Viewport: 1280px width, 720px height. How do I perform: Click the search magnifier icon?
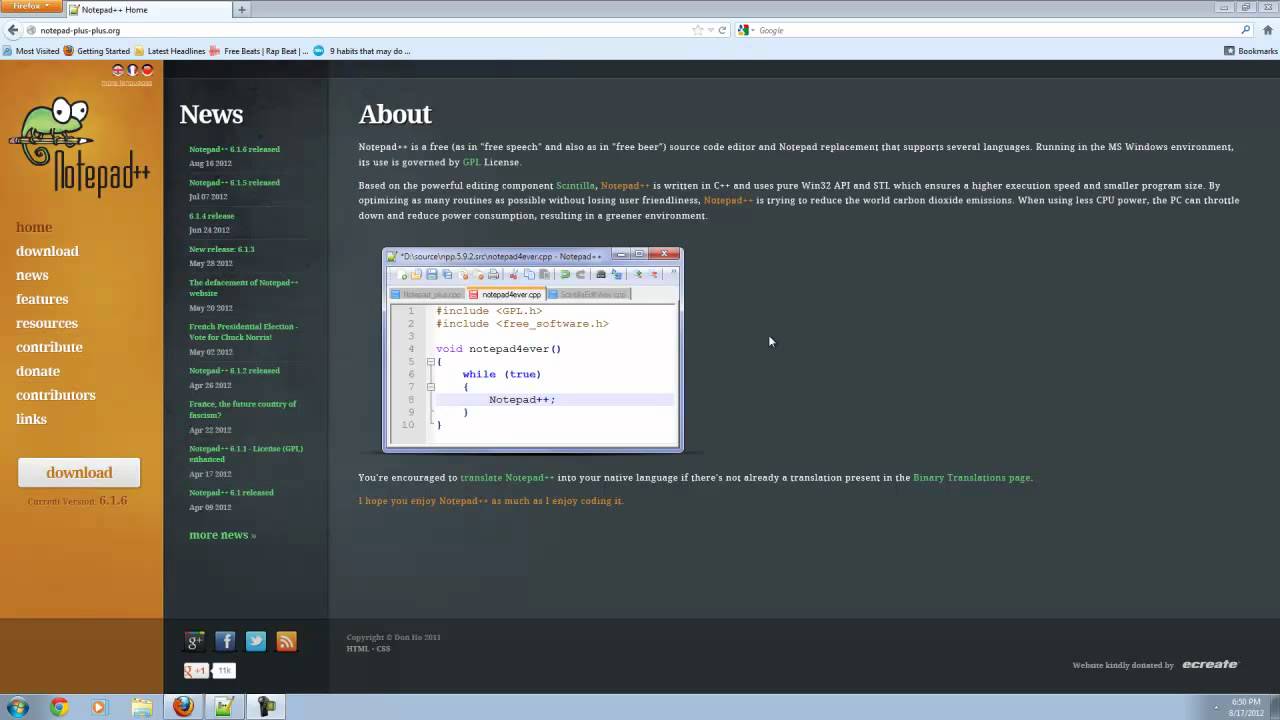(x=1245, y=30)
